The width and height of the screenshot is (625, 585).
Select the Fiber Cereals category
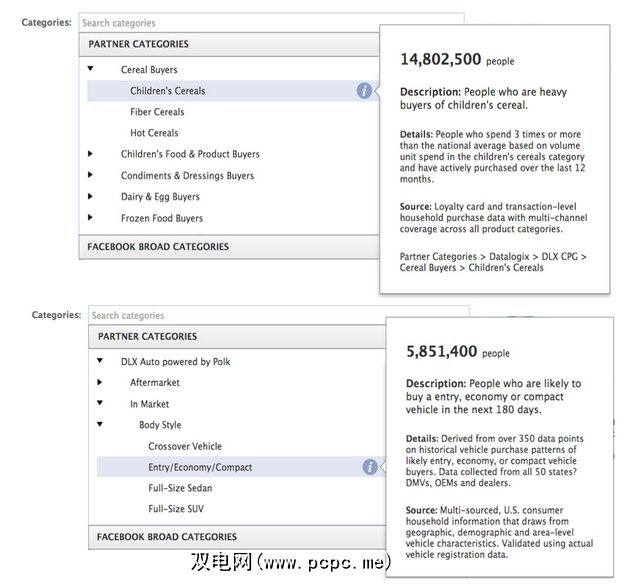click(x=157, y=112)
